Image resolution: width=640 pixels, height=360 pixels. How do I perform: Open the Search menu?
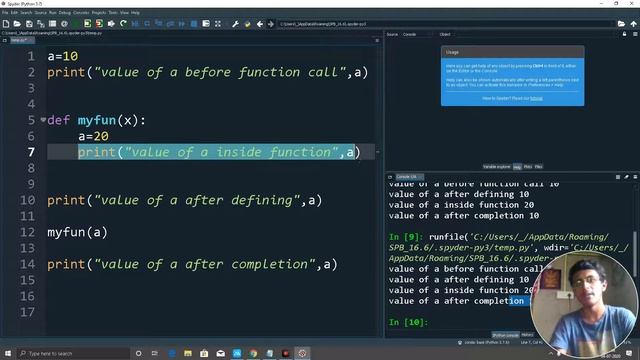point(26,13)
